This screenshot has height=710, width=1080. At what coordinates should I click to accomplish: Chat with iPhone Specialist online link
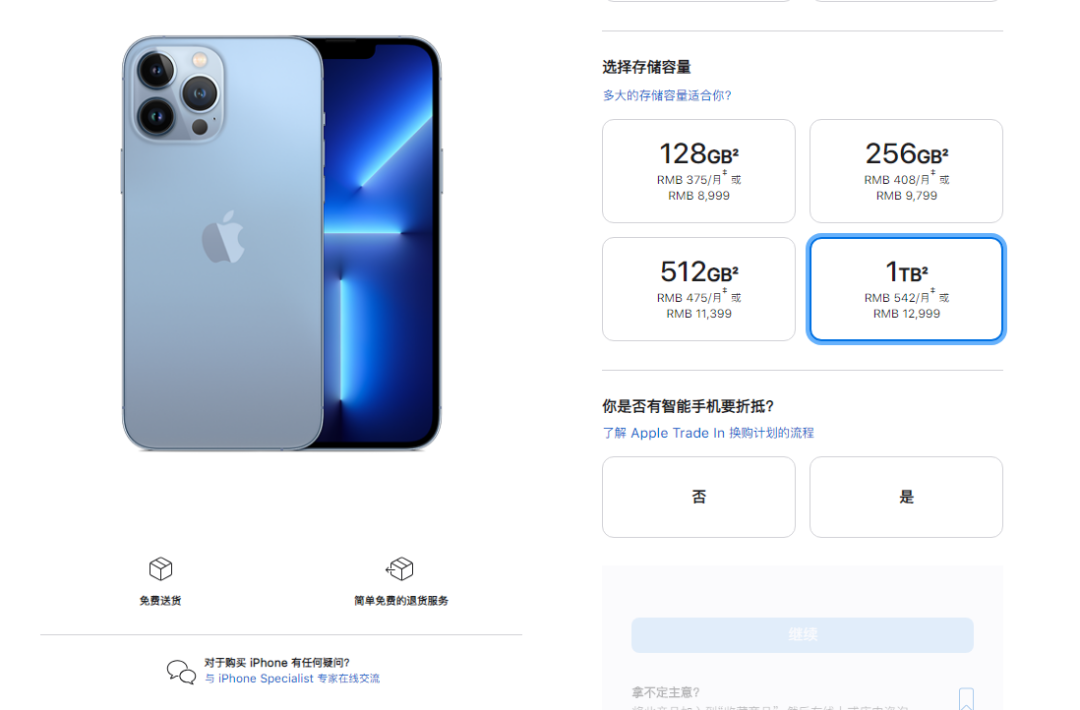pyautogui.click(x=292, y=678)
